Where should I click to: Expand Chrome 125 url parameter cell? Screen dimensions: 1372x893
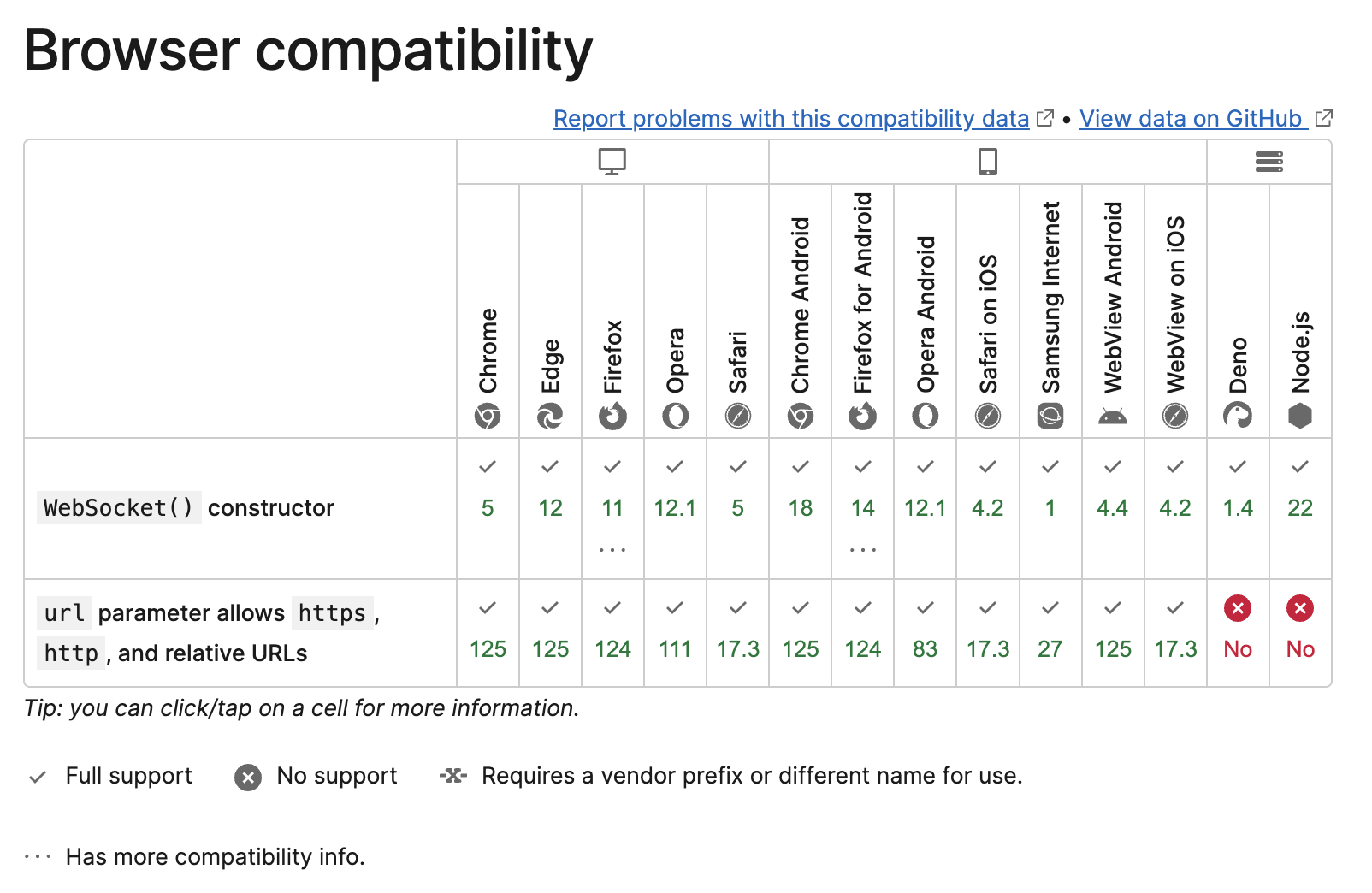tap(488, 633)
